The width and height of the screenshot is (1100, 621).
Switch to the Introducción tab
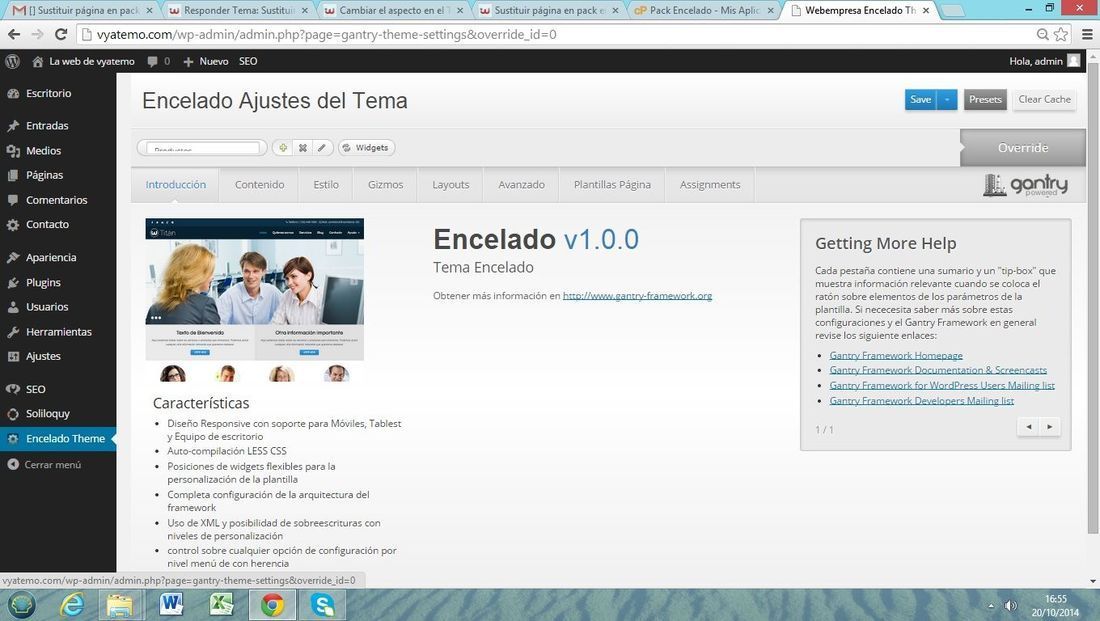point(175,185)
